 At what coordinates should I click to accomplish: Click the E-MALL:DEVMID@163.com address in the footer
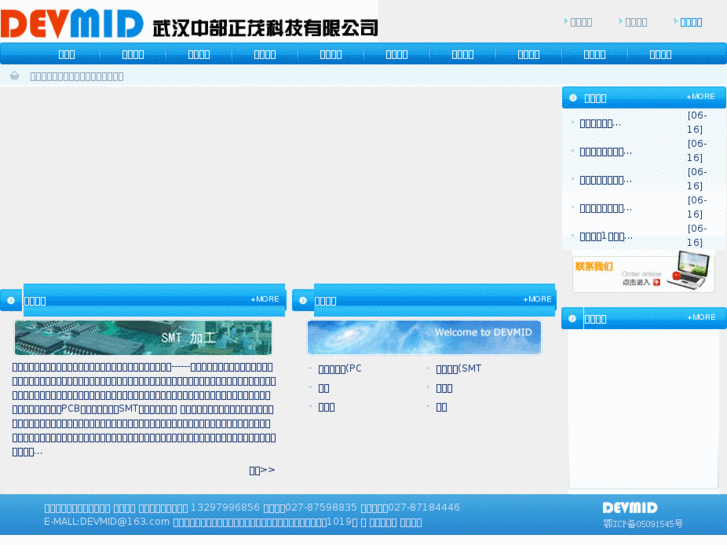click(107, 522)
